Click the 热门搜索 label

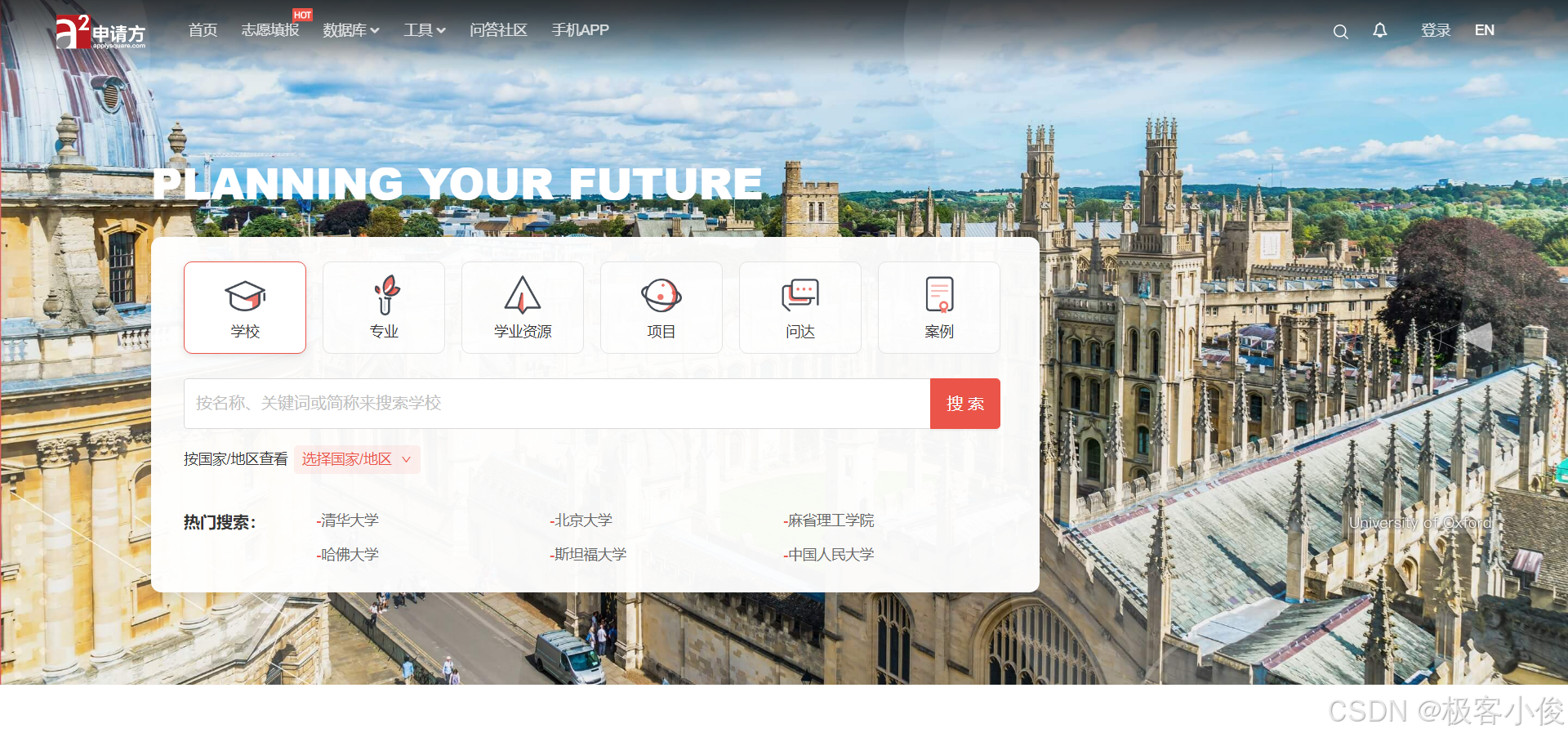pos(220,522)
